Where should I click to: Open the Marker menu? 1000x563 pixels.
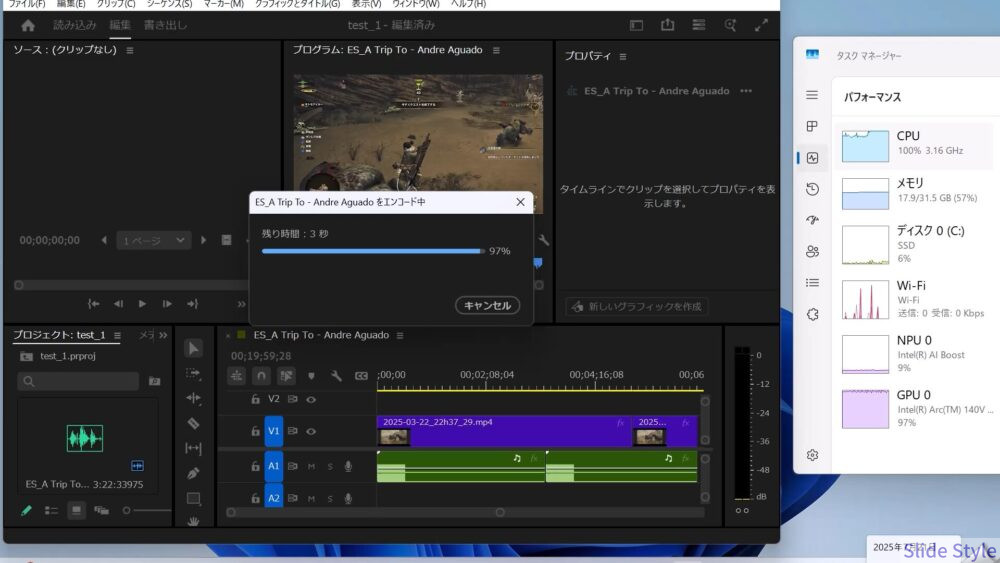coord(223,4)
